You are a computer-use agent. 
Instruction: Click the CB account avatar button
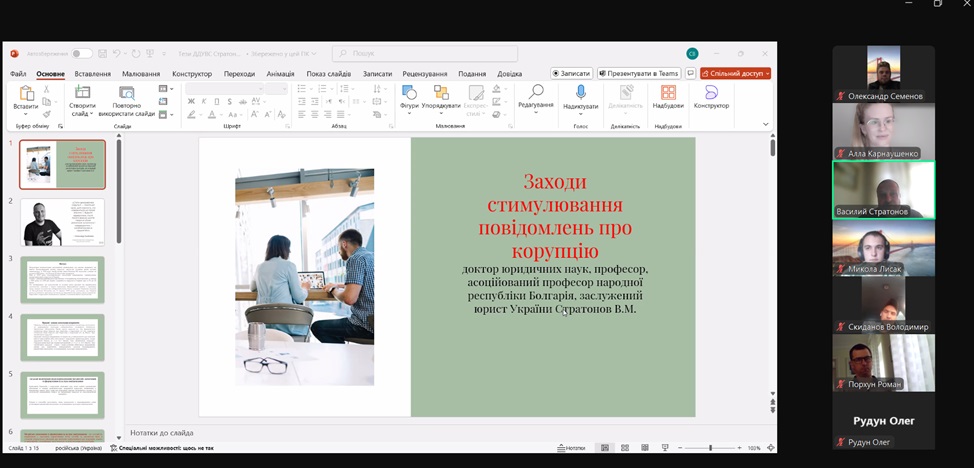click(x=692, y=54)
